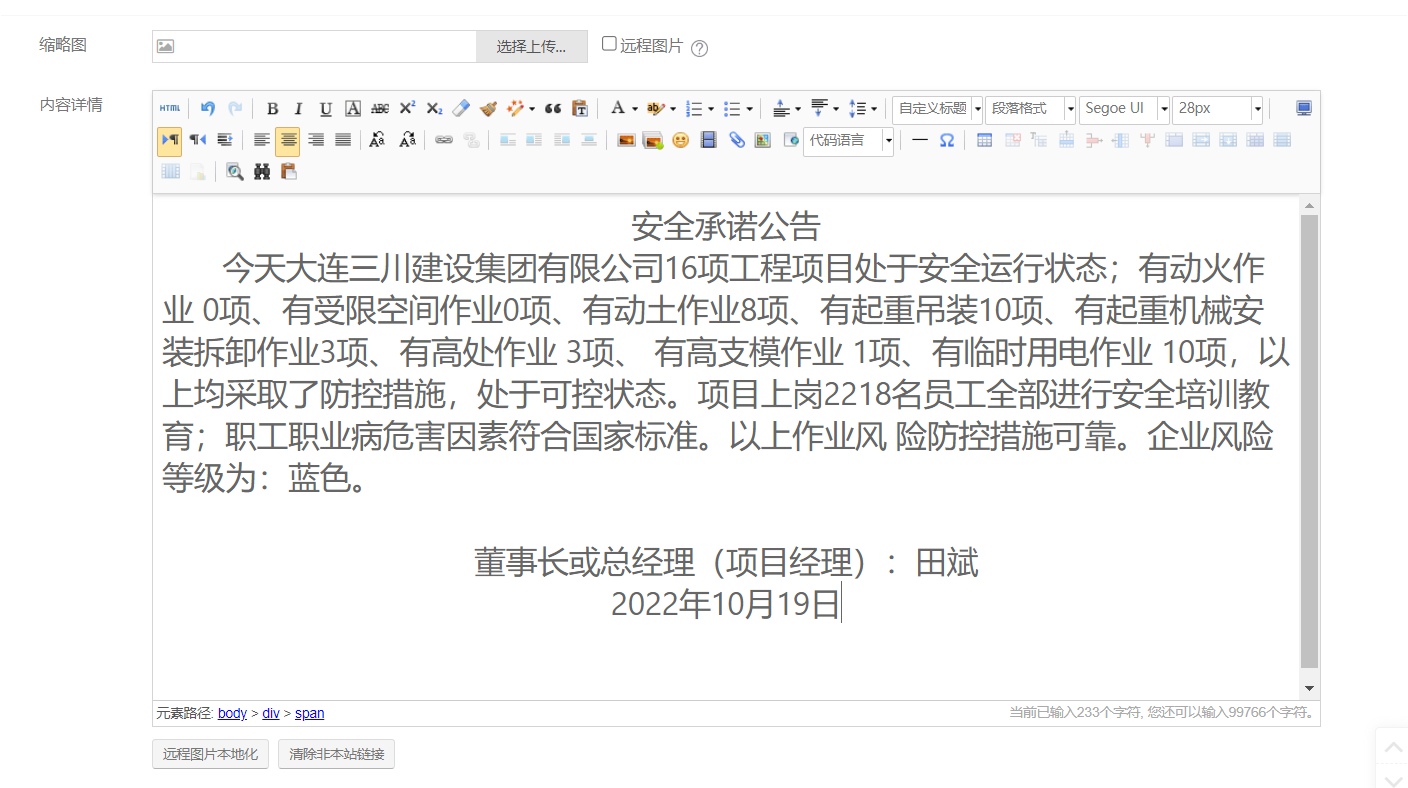This screenshot has height=788, width=1408.
Task: Toggle underline formatting
Action: point(325,108)
